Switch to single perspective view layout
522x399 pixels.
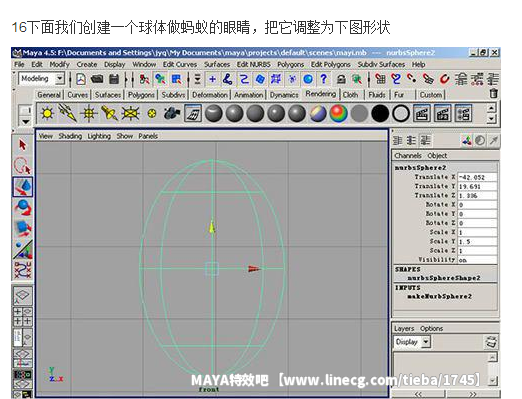[22, 295]
